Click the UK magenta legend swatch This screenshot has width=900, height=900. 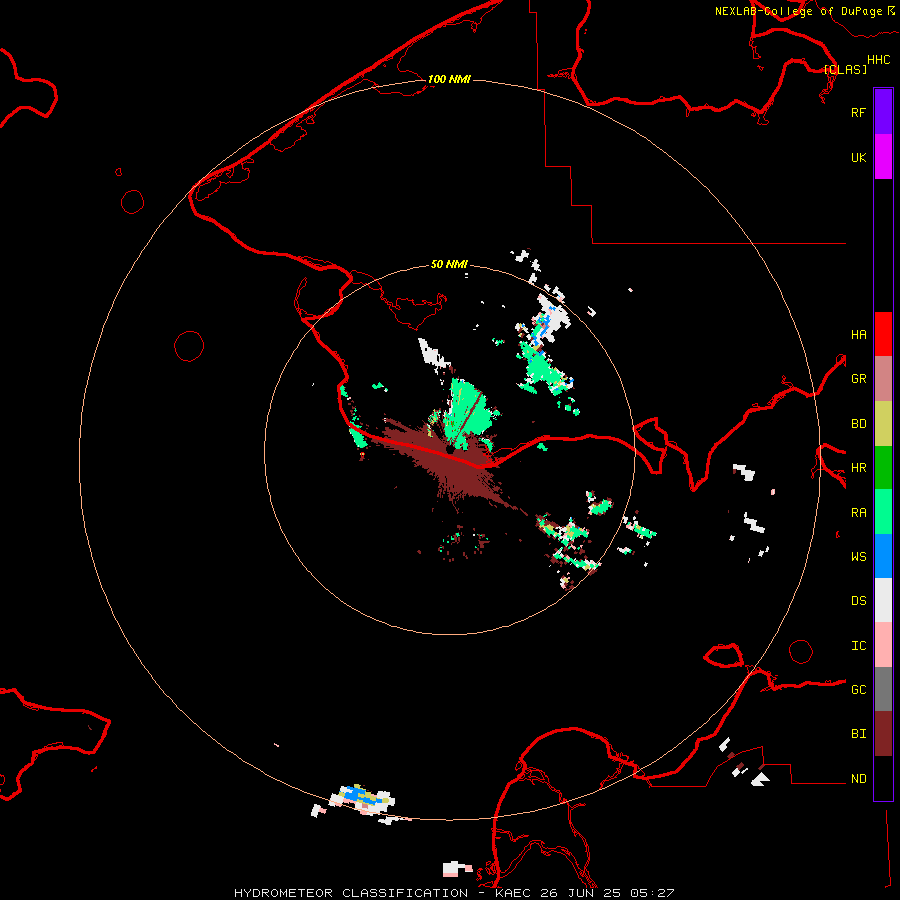tap(883, 157)
